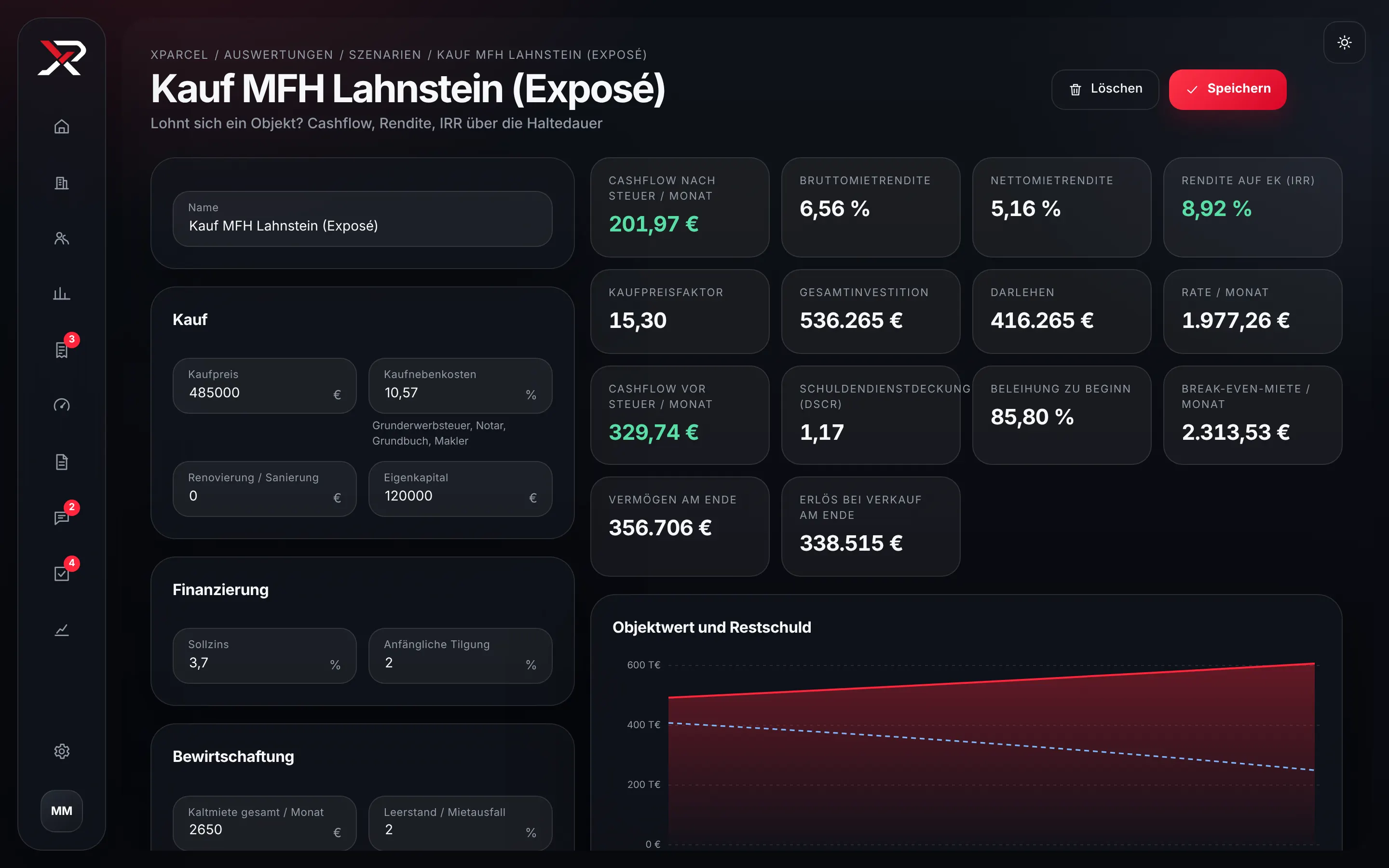This screenshot has height=868, width=1389.
Task: Open the bar chart icon in sidebar
Action: click(61, 294)
